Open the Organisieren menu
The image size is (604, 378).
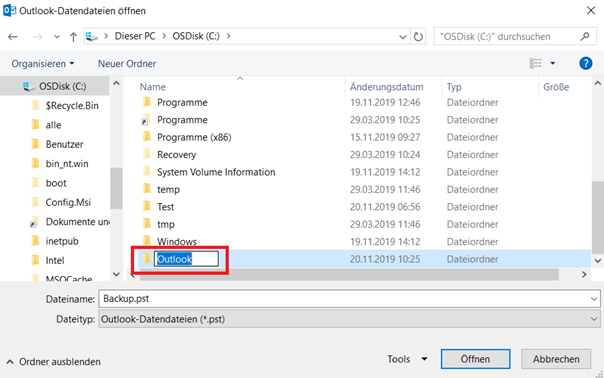click(43, 64)
